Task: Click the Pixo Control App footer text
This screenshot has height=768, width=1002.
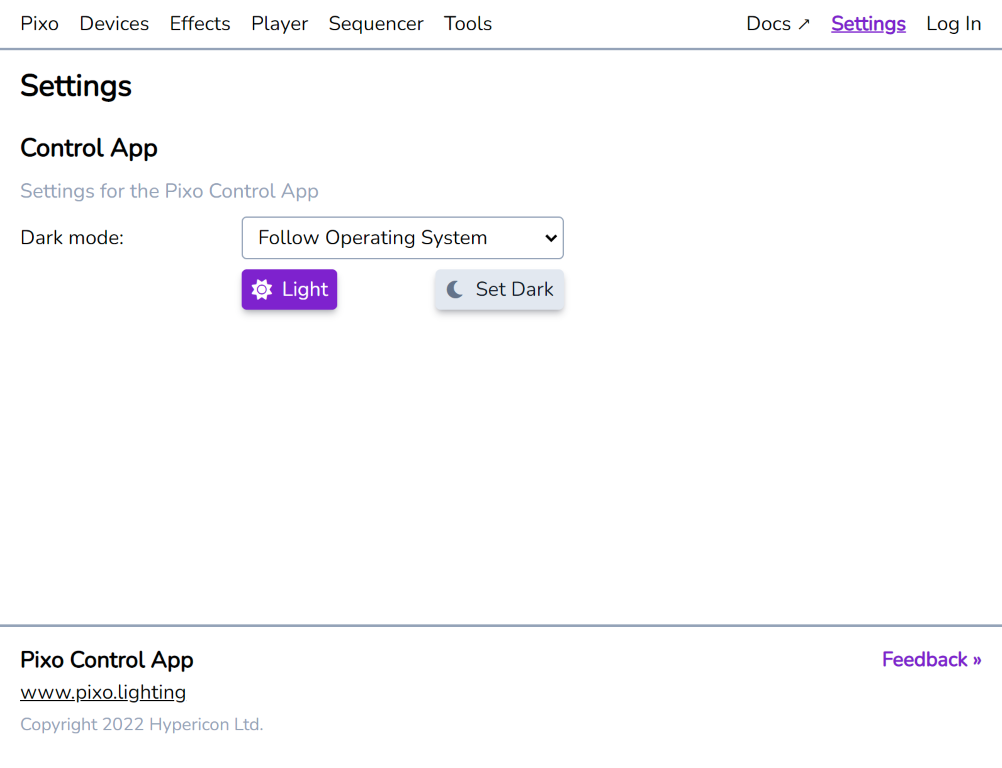Action: pos(107,660)
